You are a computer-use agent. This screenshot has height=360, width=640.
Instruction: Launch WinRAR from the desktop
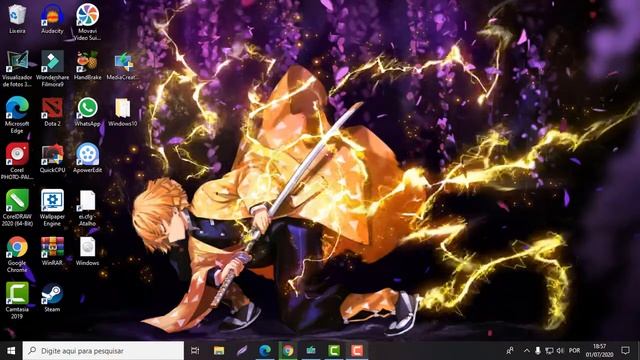click(x=52, y=251)
